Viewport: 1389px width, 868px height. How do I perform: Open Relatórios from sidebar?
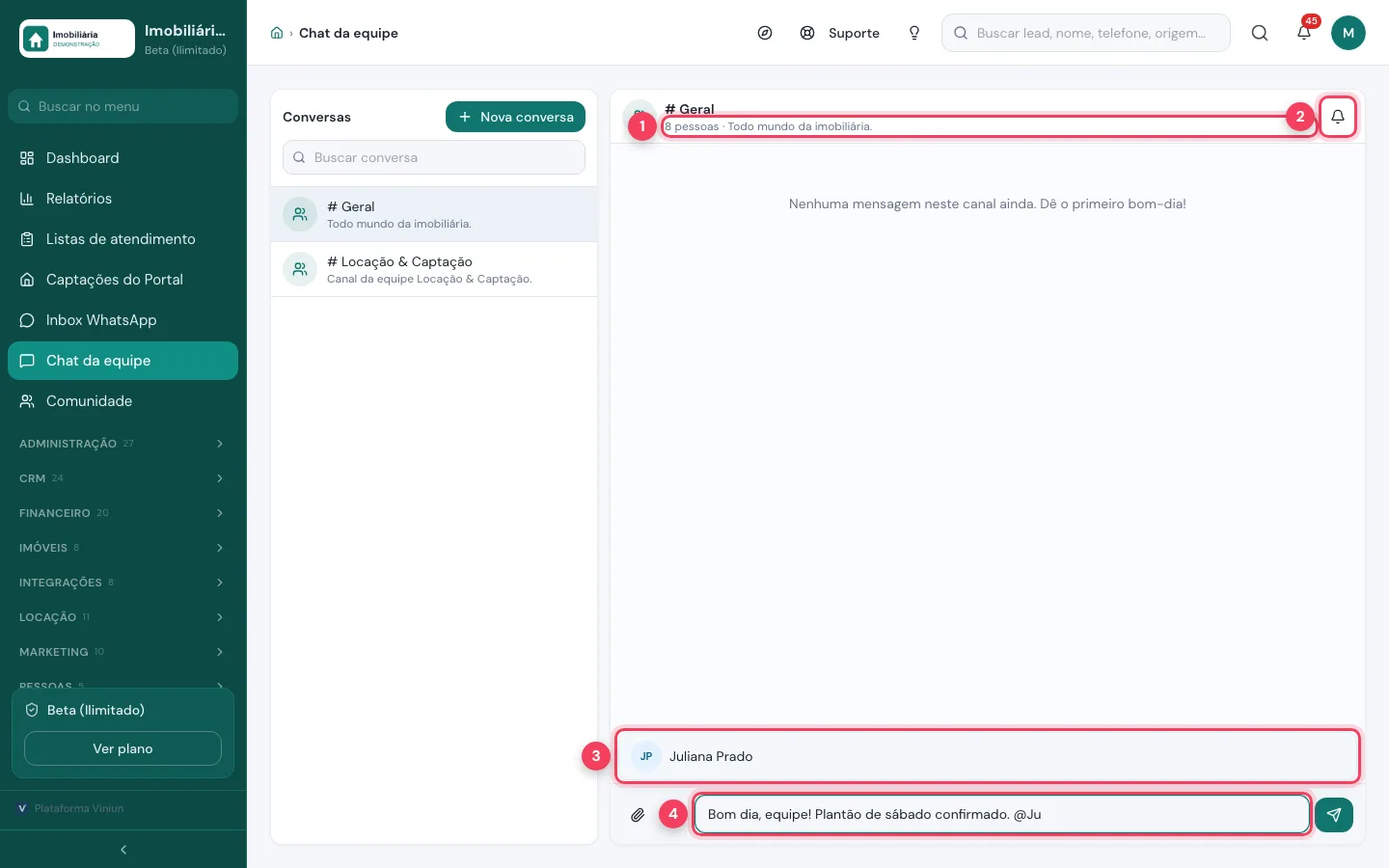coord(123,199)
